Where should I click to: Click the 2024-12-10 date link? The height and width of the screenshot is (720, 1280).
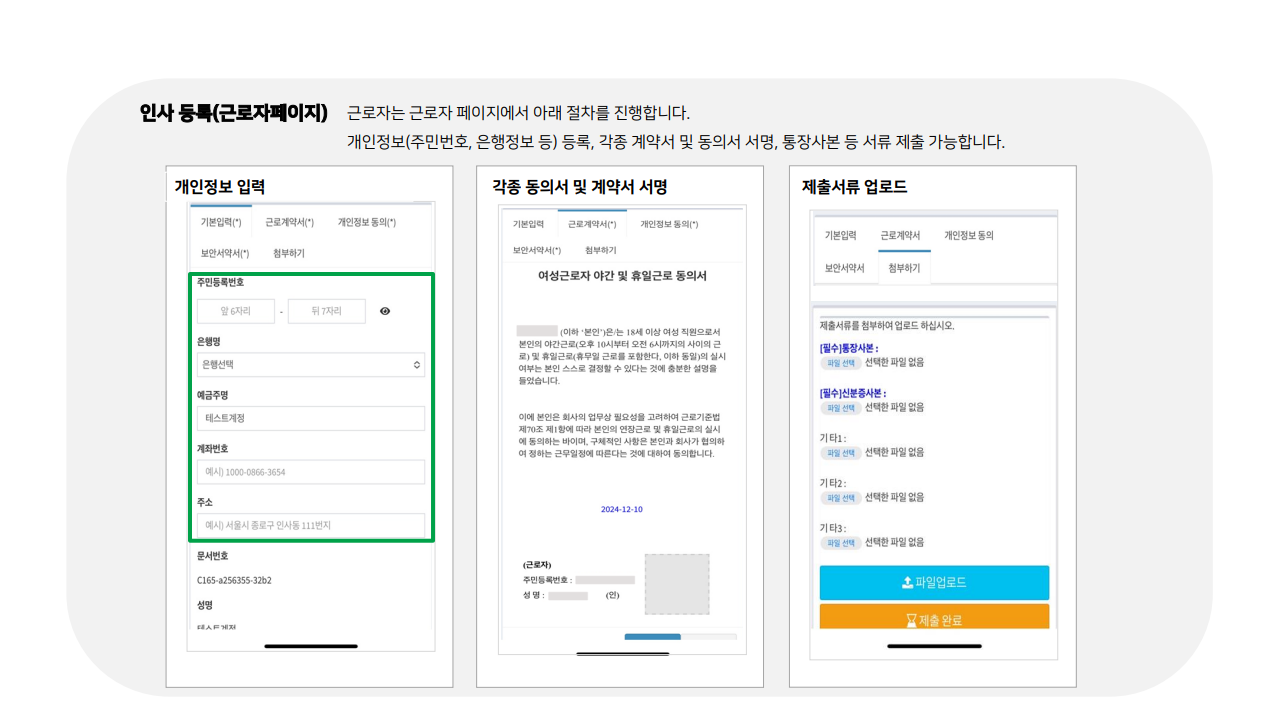[623, 509]
